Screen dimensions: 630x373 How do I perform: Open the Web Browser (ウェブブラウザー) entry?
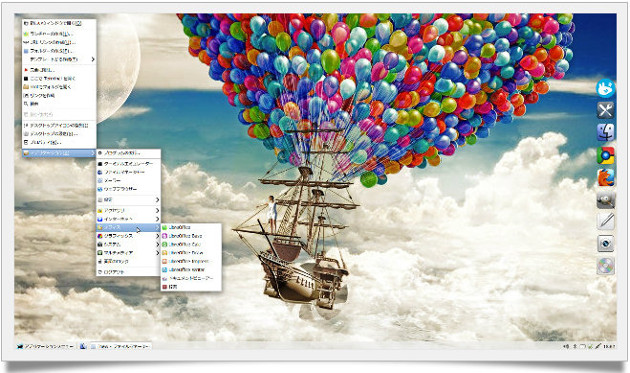coord(128,189)
